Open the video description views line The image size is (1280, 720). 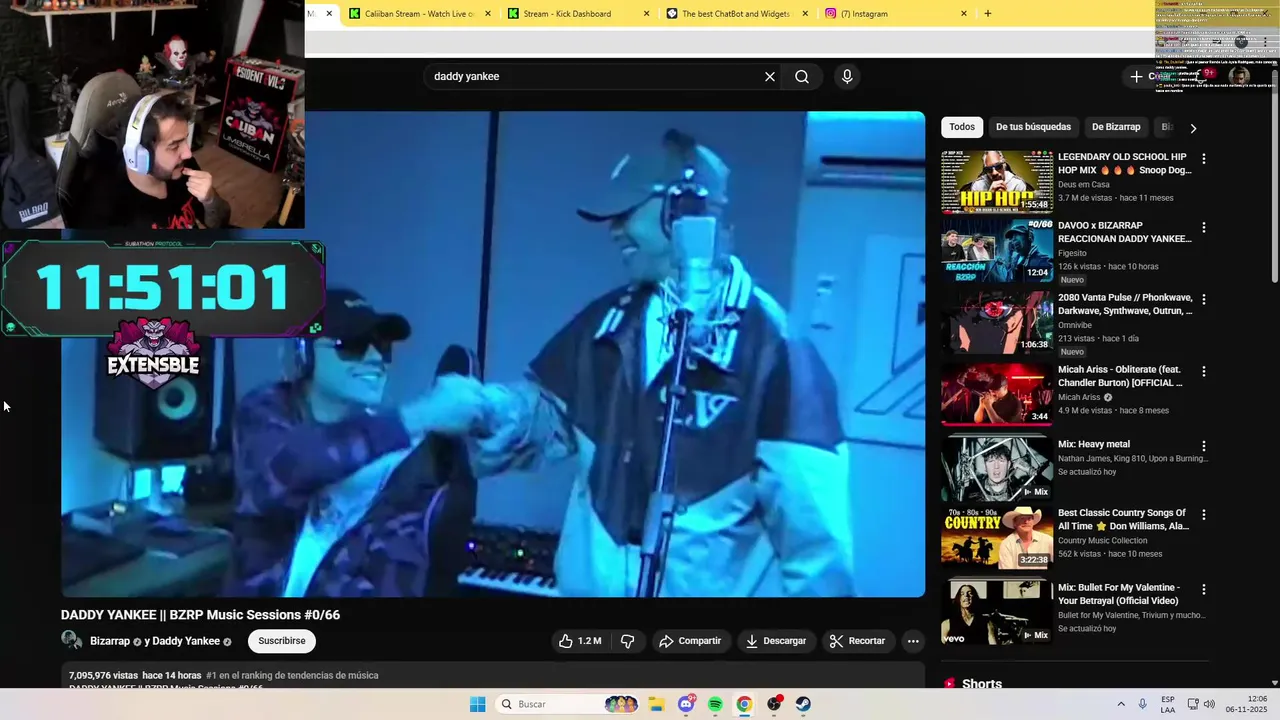(x=224, y=675)
